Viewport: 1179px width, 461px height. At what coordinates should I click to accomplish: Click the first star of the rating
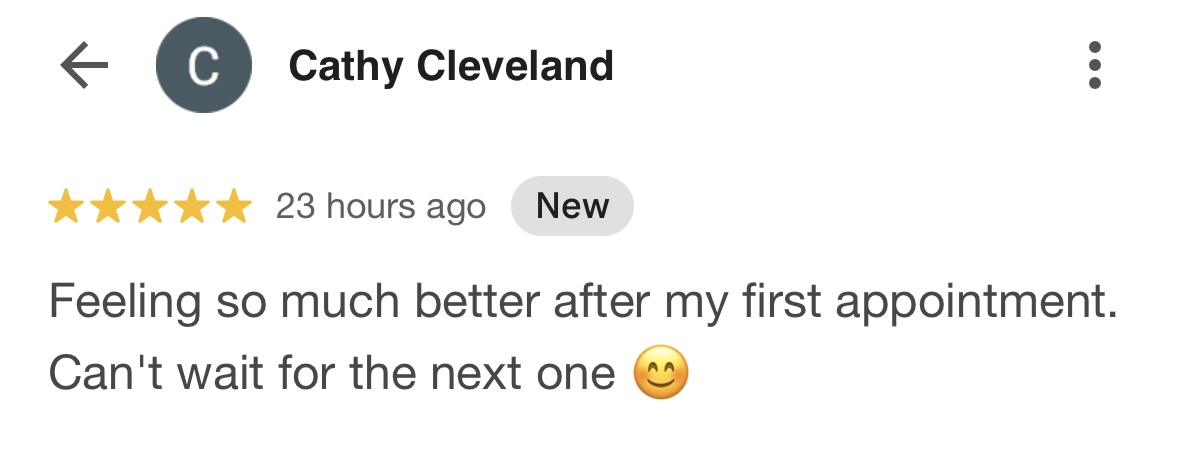point(67,207)
